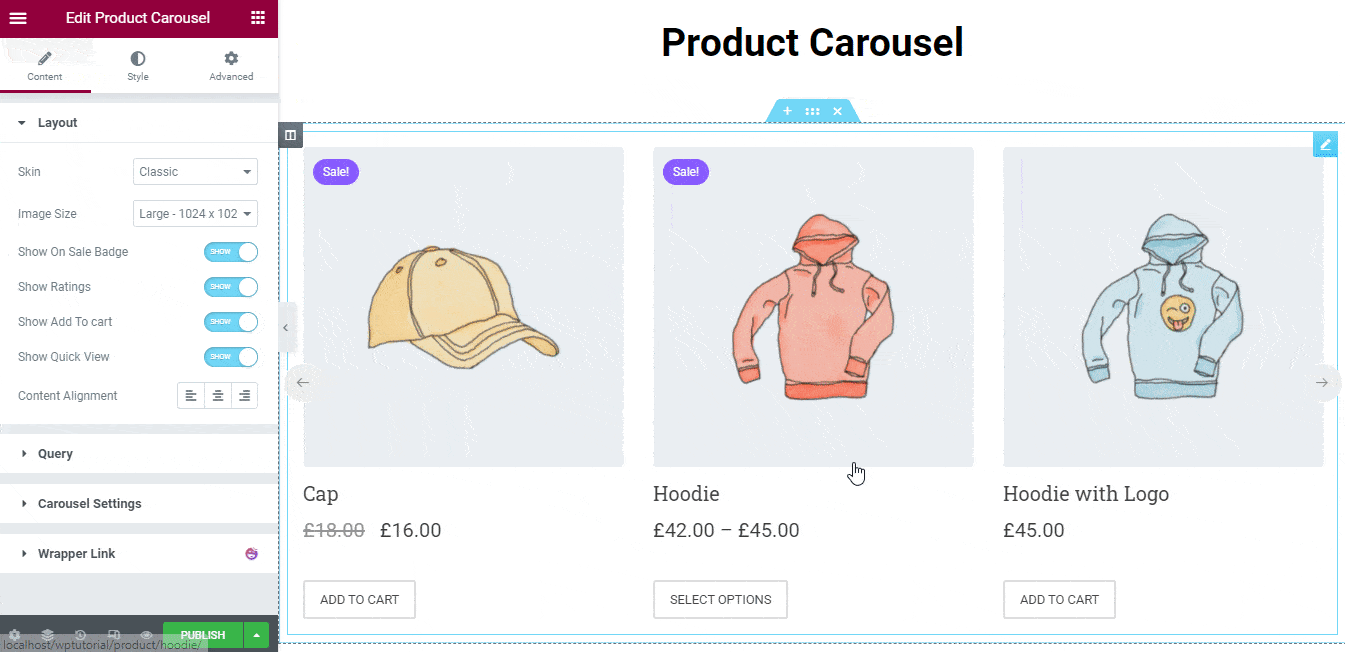Go to previous carousel slide arrow
The width and height of the screenshot is (1345, 652).
[x=302, y=382]
